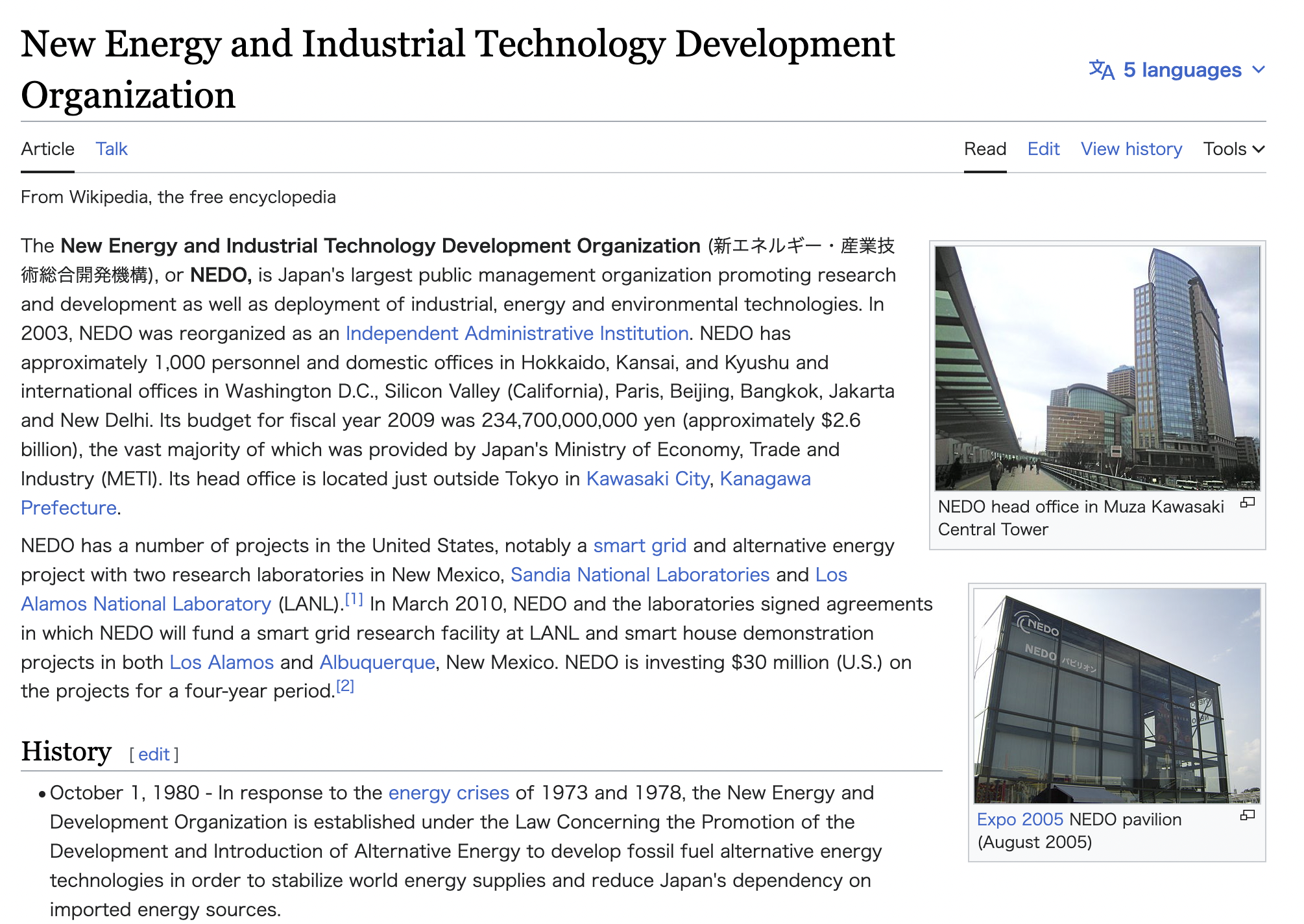Select the Read tab

tap(985, 149)
